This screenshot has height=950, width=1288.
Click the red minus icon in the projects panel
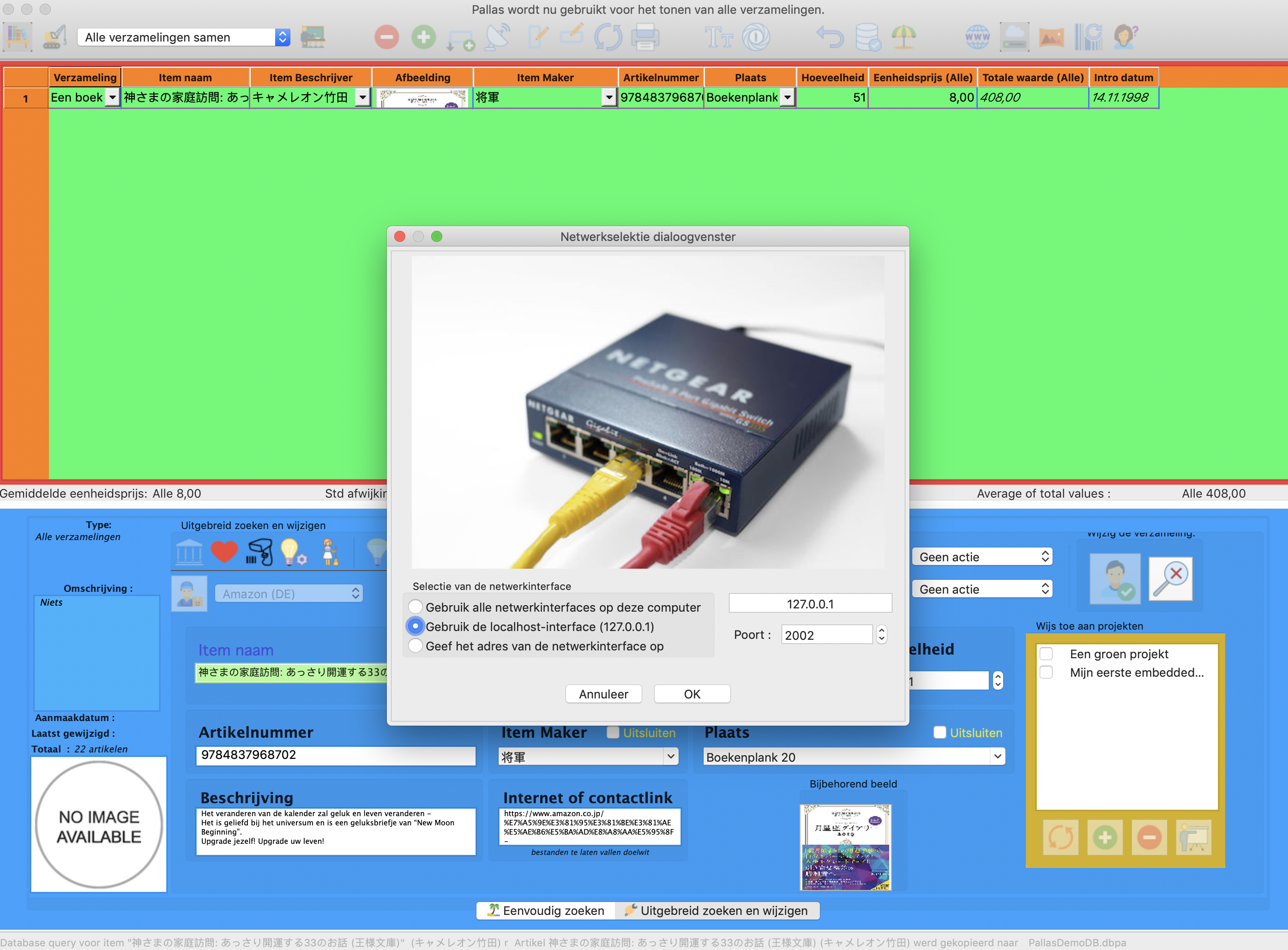1149,837
